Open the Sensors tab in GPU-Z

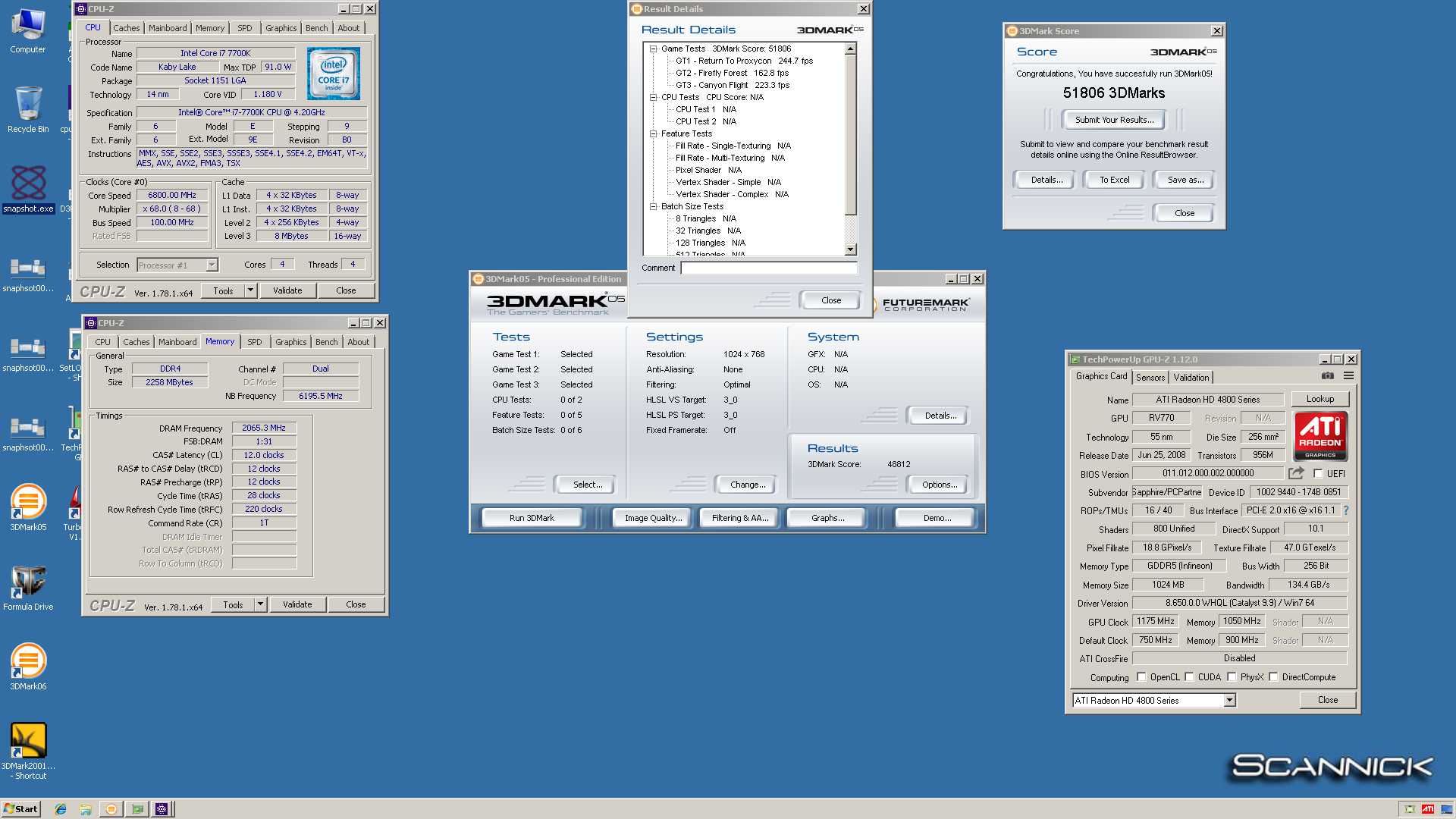point(1150,377)
